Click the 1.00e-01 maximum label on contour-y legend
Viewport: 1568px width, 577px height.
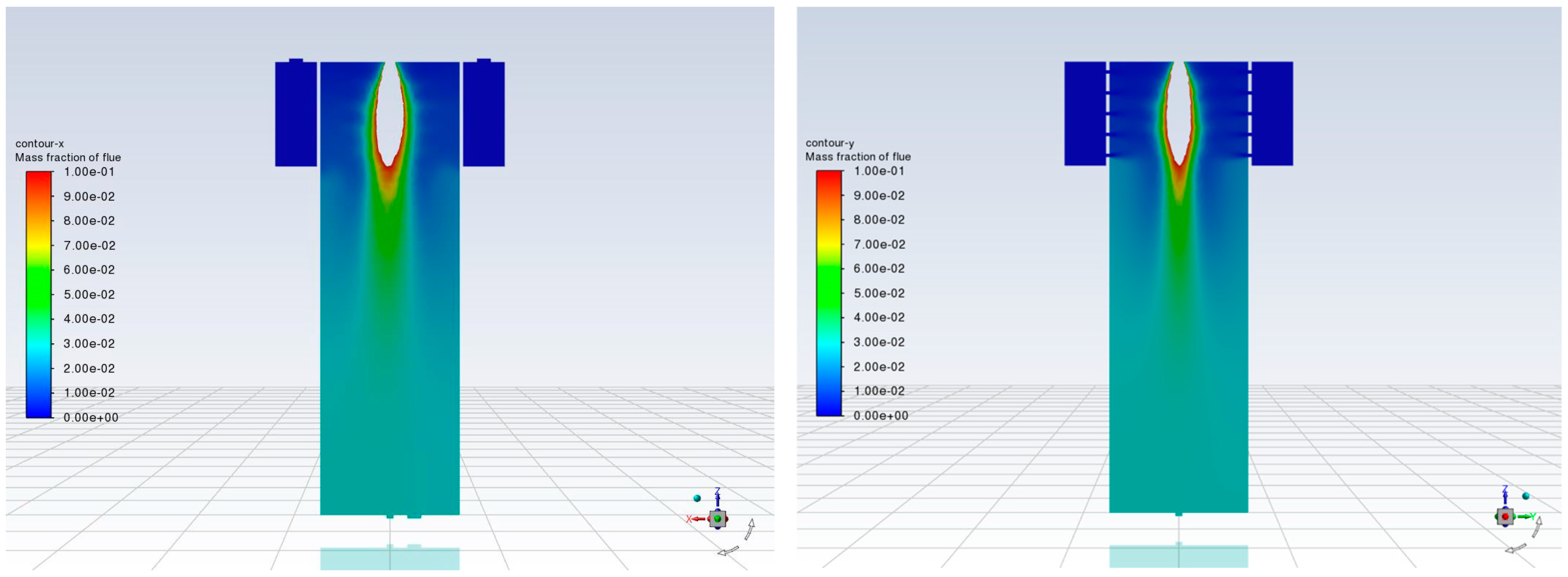pos(879,171)
